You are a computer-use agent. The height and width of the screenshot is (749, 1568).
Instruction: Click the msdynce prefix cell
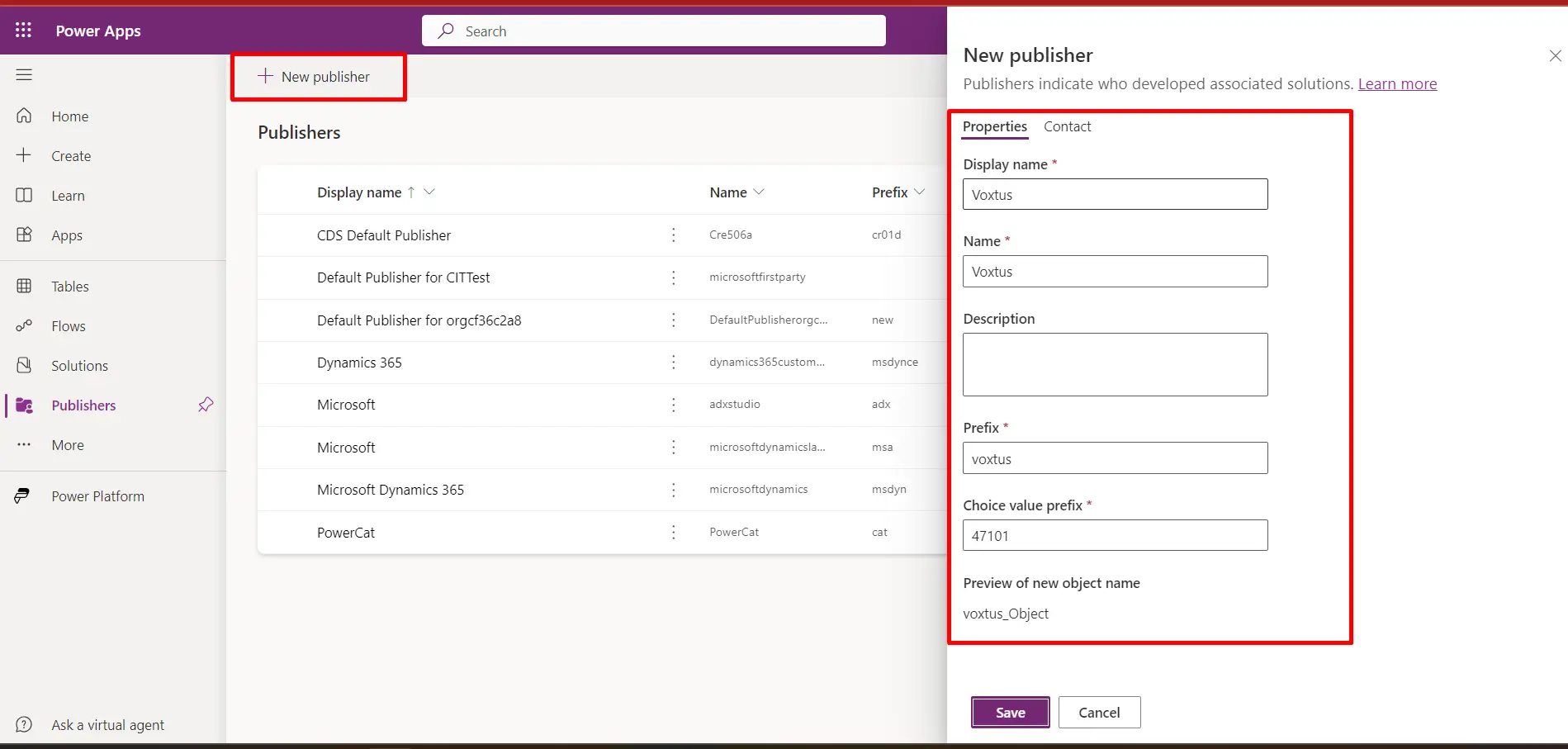894,362
